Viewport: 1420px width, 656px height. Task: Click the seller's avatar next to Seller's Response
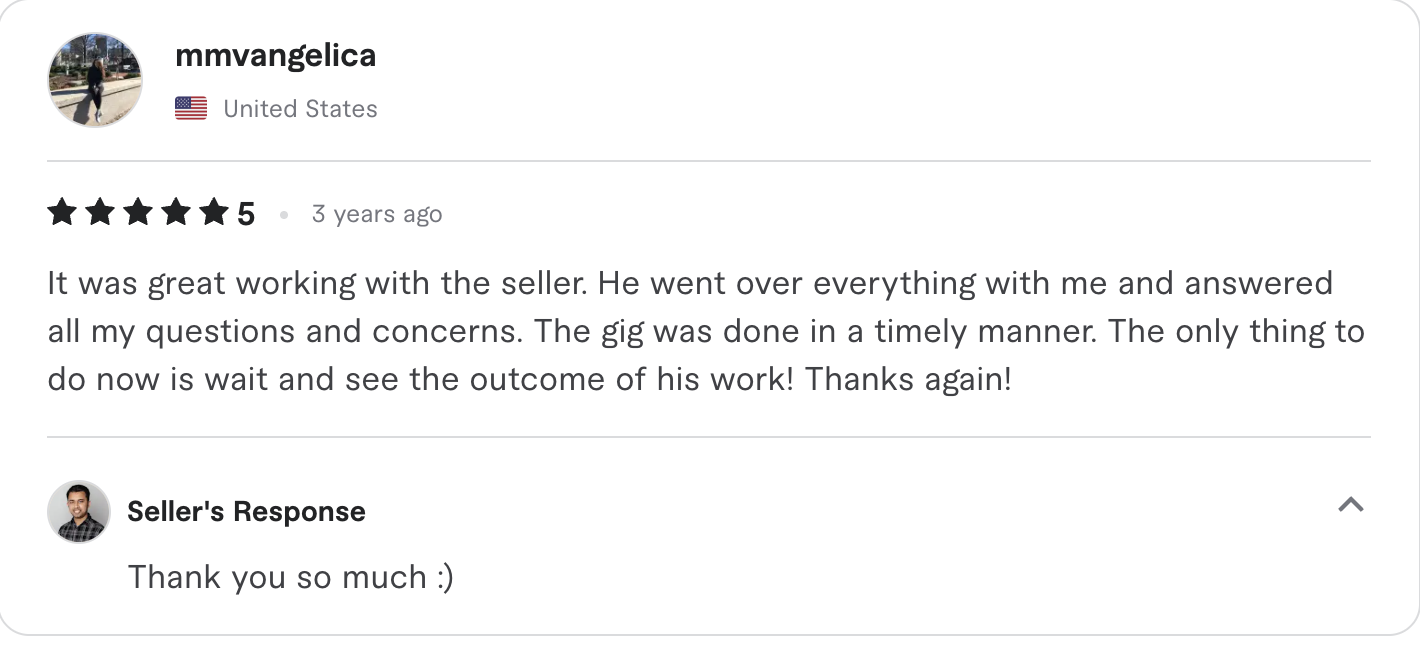pyautogui.click(x=79, y=511)
